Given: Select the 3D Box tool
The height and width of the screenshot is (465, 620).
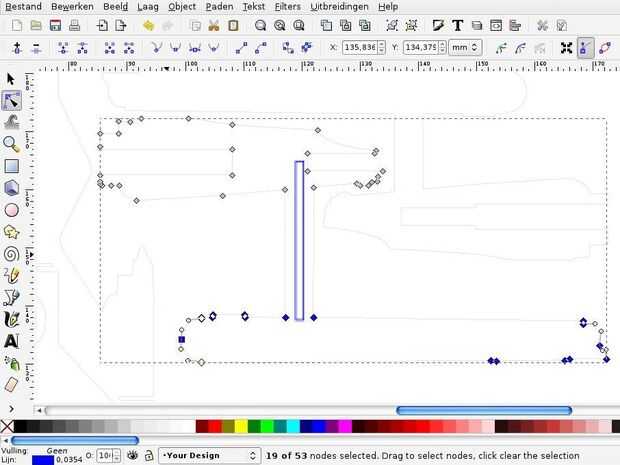Looking at the screenshot, I should (x=11, y=188).
